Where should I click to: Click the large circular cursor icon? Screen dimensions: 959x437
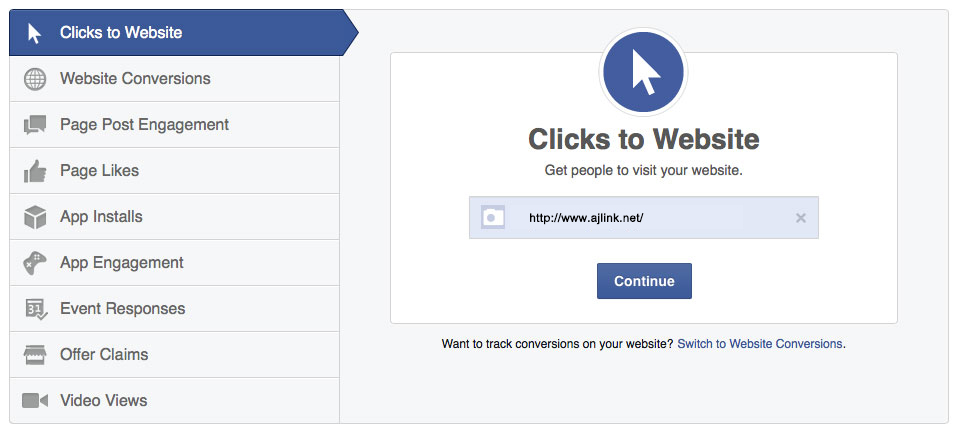pyautogui.click(x=643, y=72)
